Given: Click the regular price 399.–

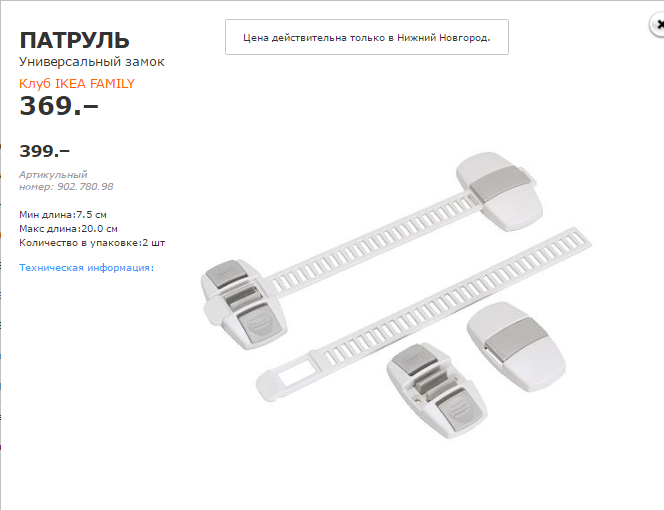Looking at the screenshot, I should [44, 151].
